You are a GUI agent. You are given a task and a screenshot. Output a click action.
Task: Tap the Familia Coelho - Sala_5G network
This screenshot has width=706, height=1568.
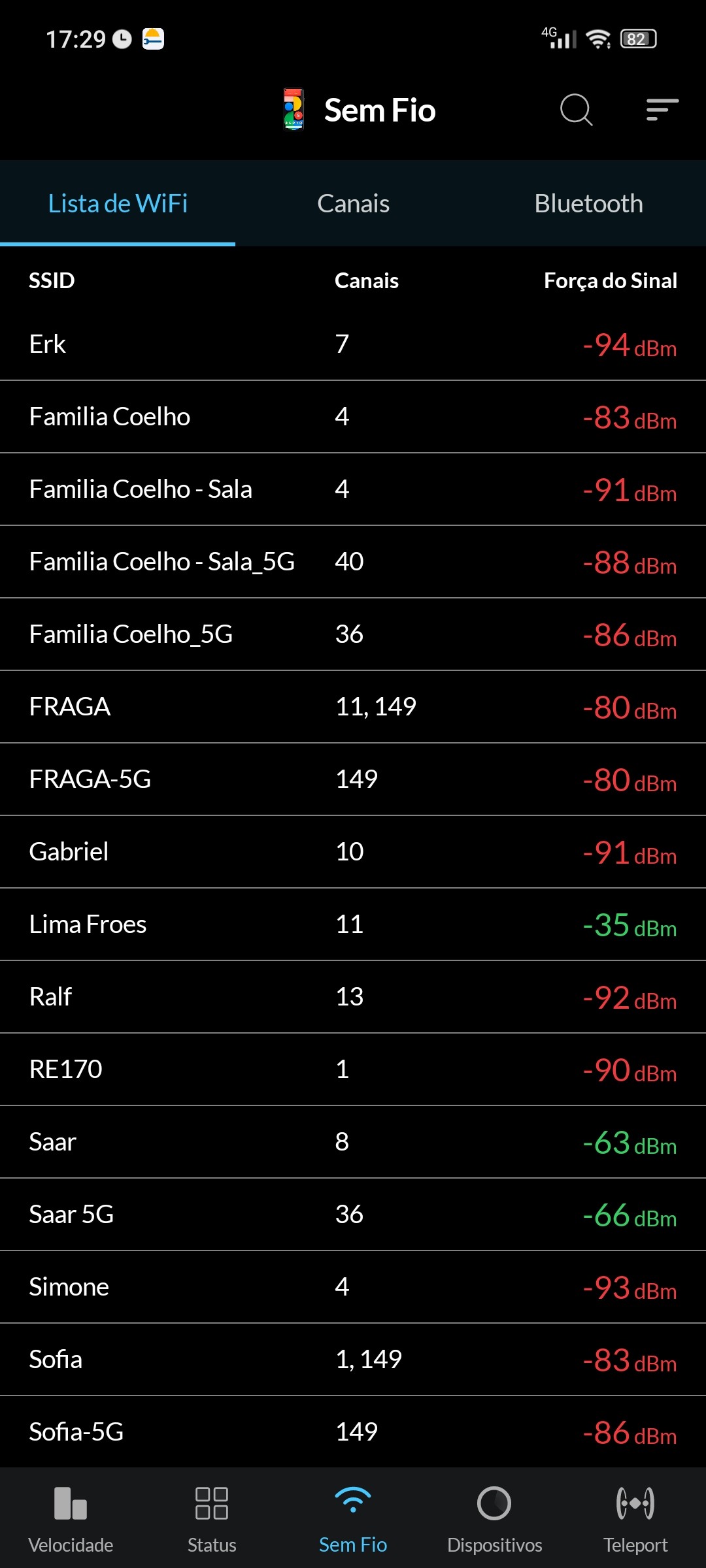[353, 562]
